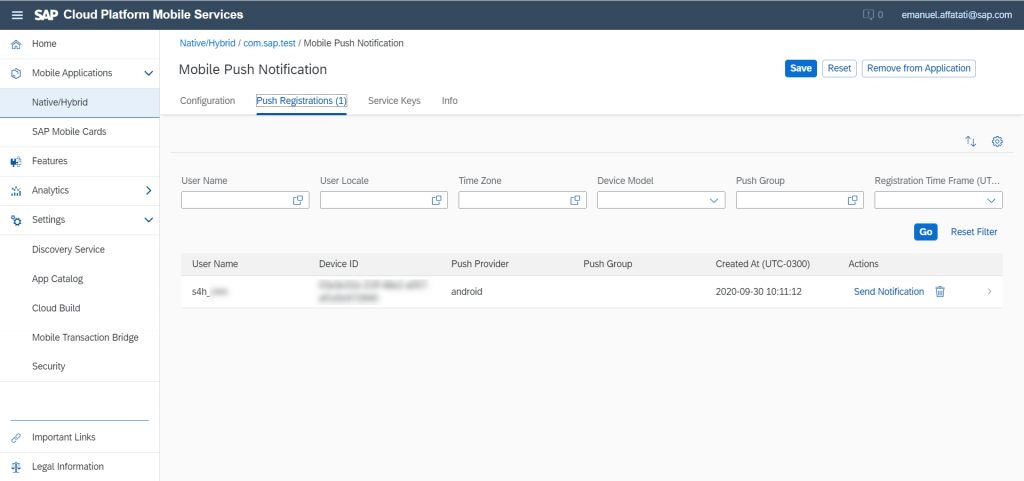Click the Push Provider column header

tap(480, 264)
